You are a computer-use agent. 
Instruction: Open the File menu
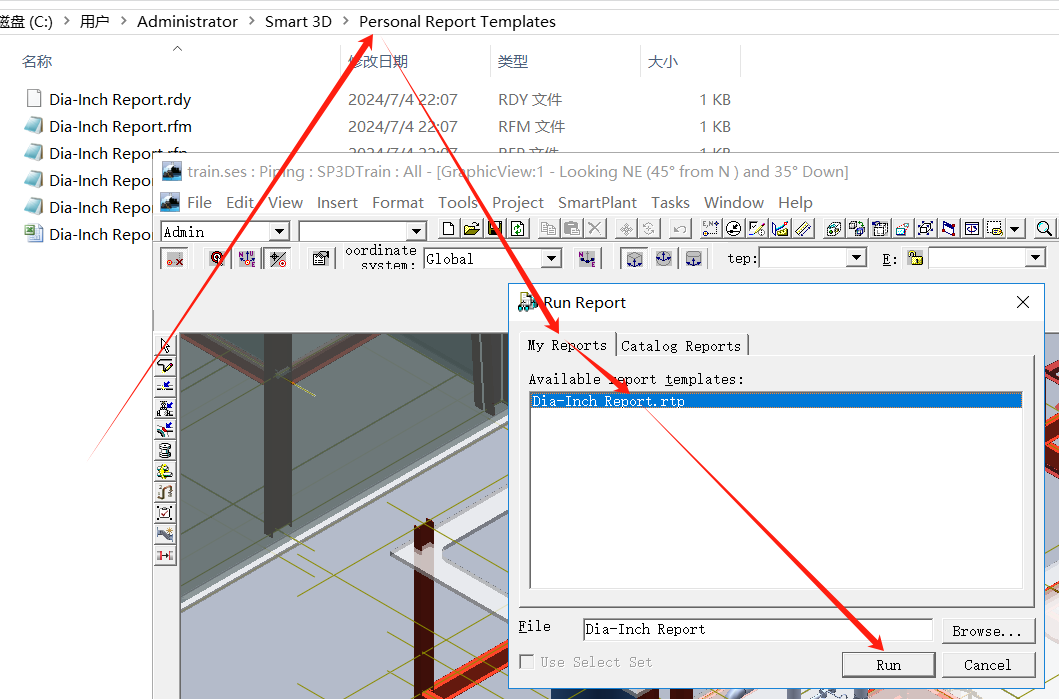[x=199, y=203]
